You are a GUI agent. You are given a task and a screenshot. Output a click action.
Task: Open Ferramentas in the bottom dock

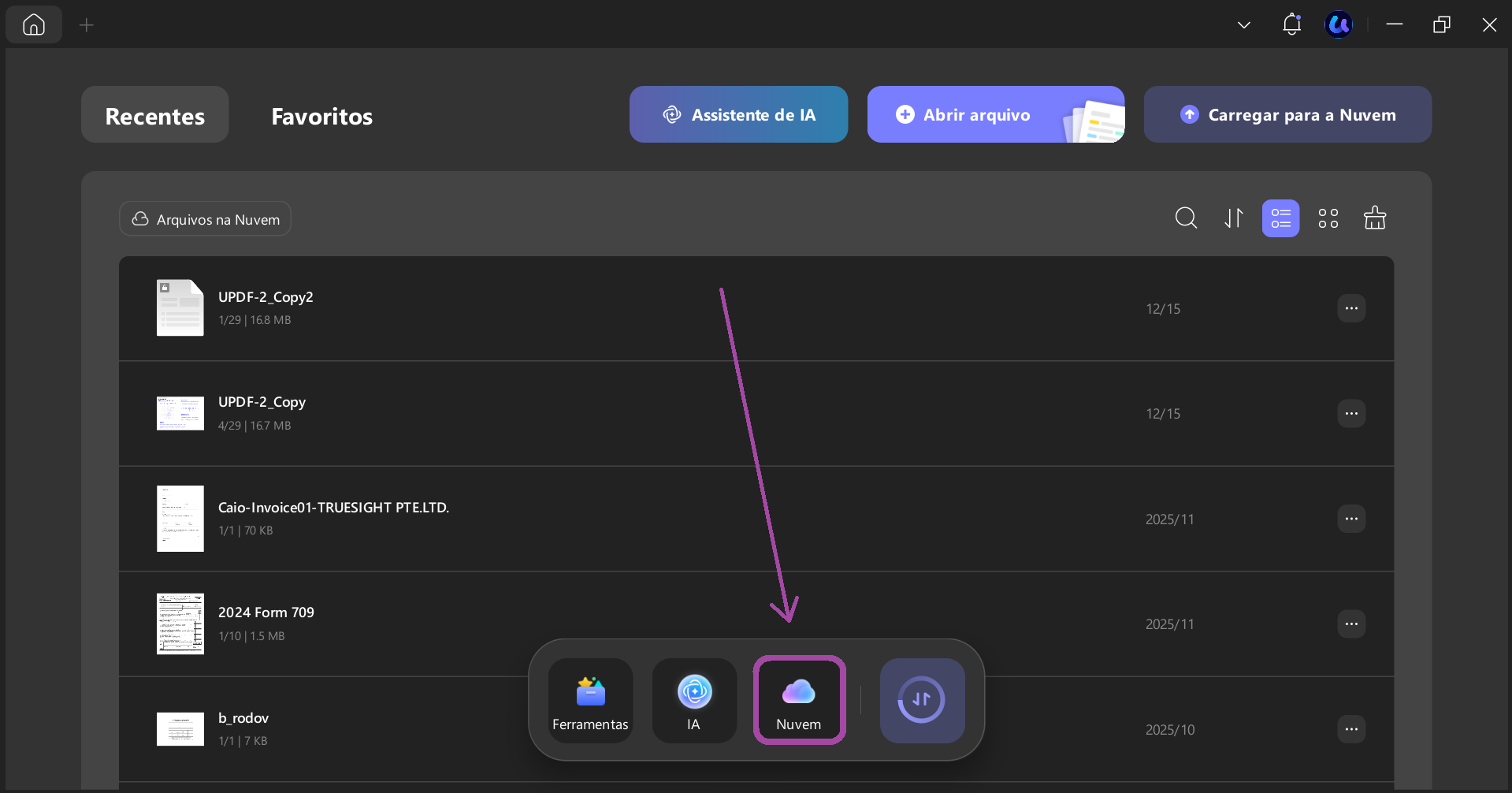(x=590, y=700)
